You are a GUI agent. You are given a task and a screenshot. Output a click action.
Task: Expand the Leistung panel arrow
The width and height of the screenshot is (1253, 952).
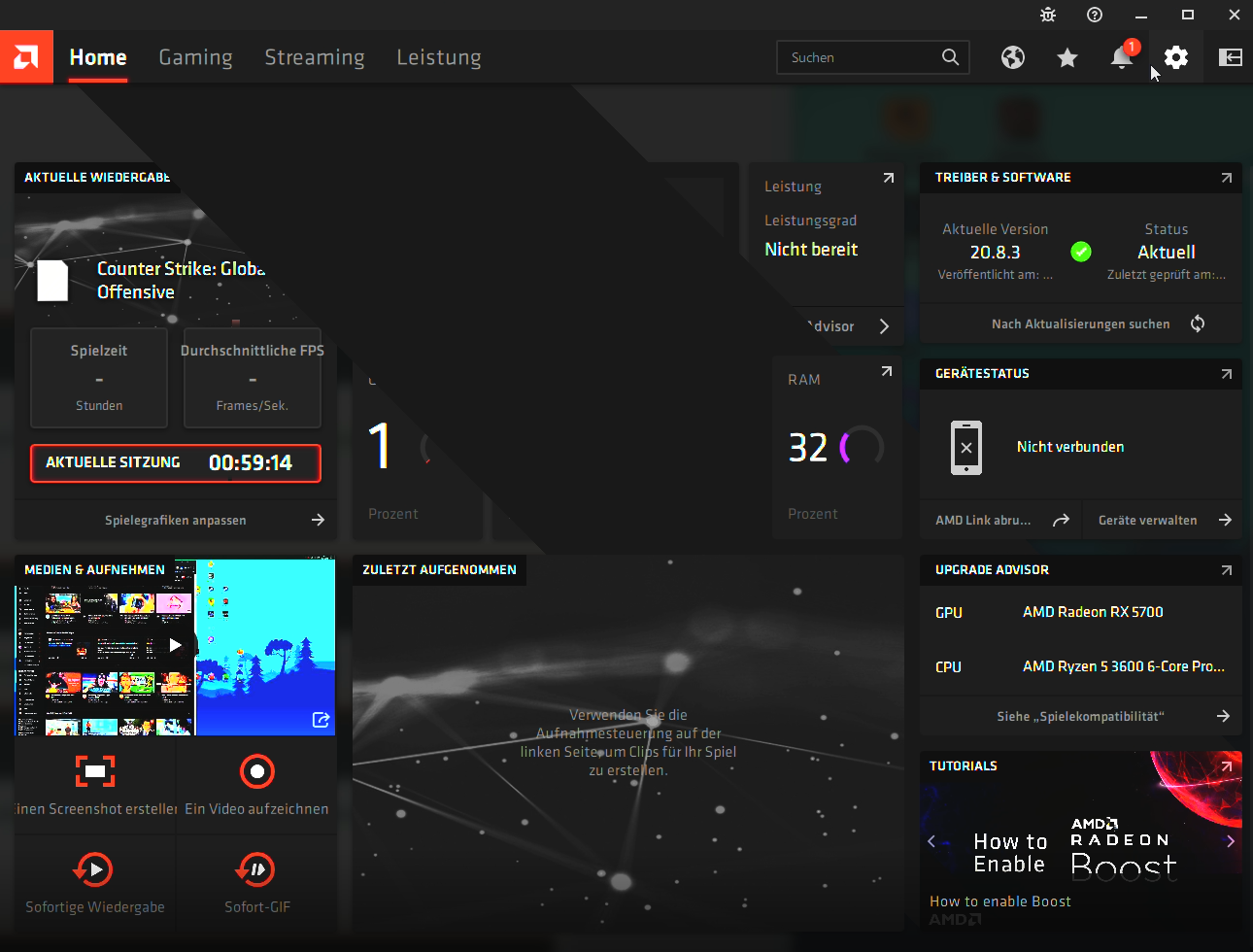coord(888,178)
